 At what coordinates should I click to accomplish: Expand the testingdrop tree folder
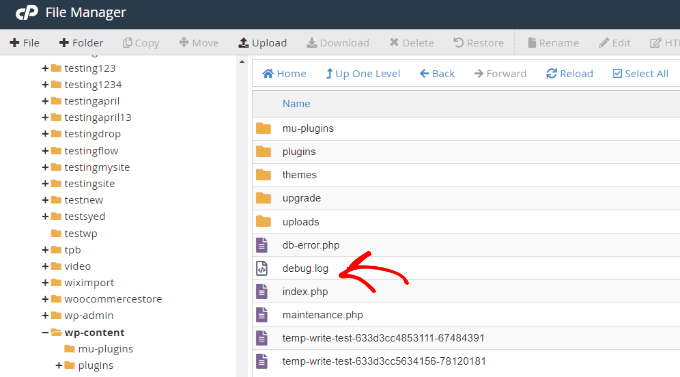click(x=45, y=134)
